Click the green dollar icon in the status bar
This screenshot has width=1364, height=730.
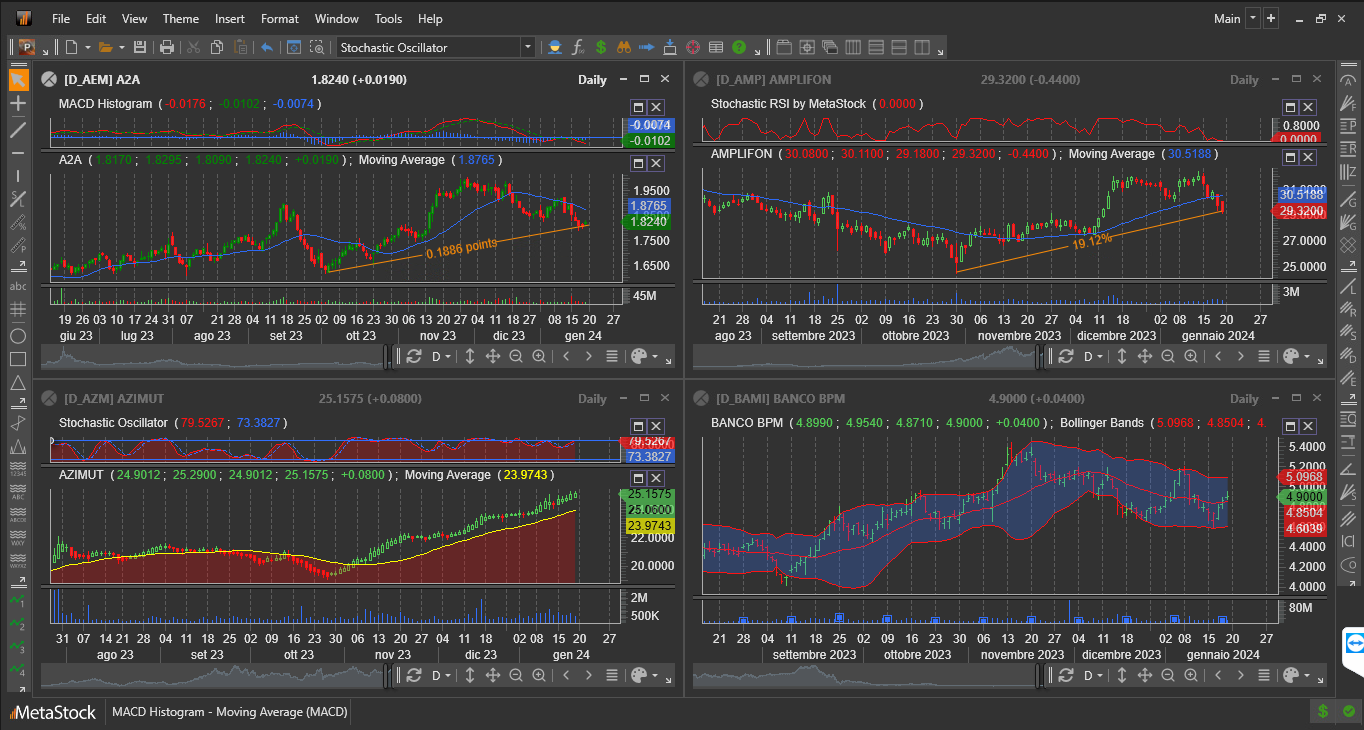coord(1323,712)
